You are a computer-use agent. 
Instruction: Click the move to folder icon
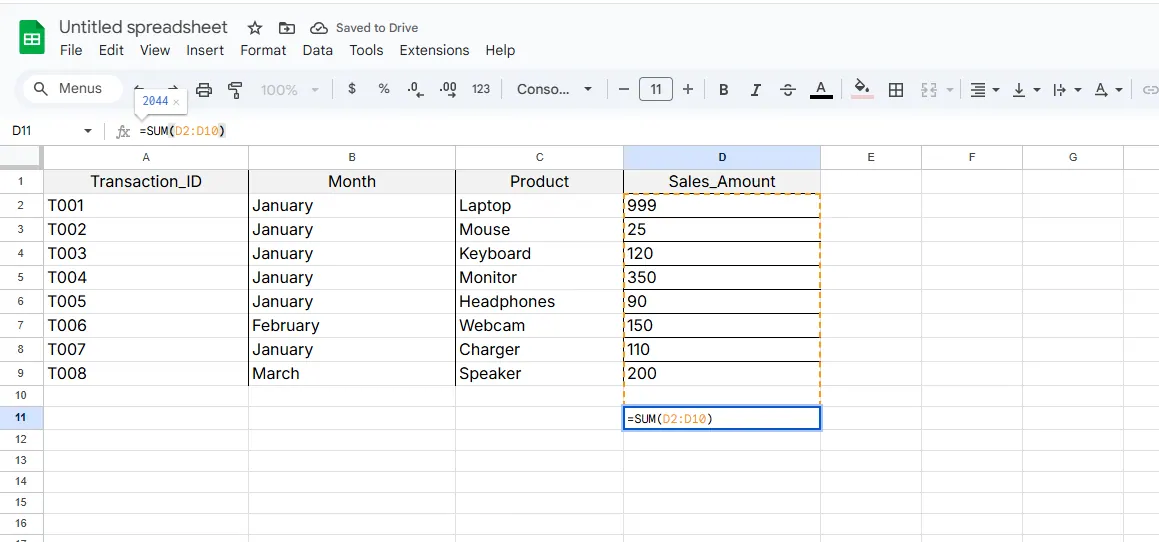(287, 28)
